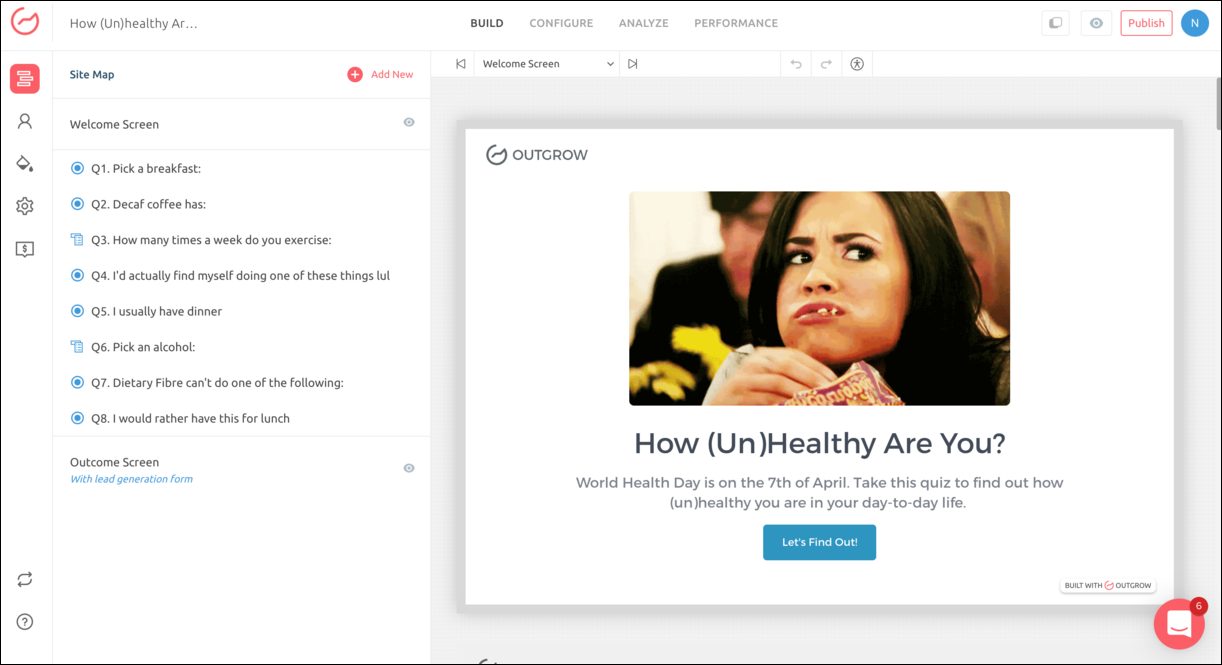
Task: Click the next screen arrow in toolbar
Action: tap(633, 63)
